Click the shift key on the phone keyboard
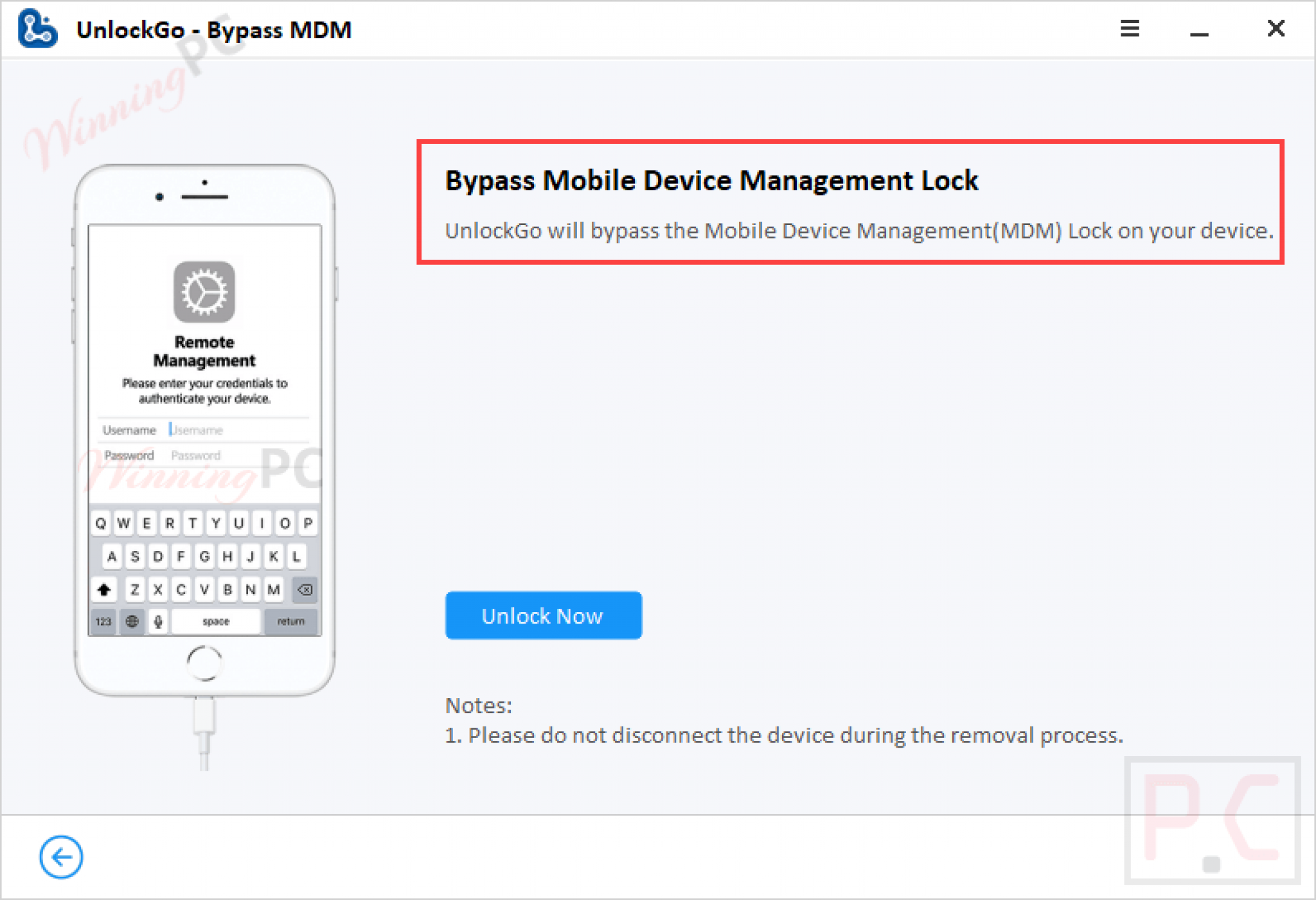The width and height of the screenshot is (1316, 900). [103, 589]
